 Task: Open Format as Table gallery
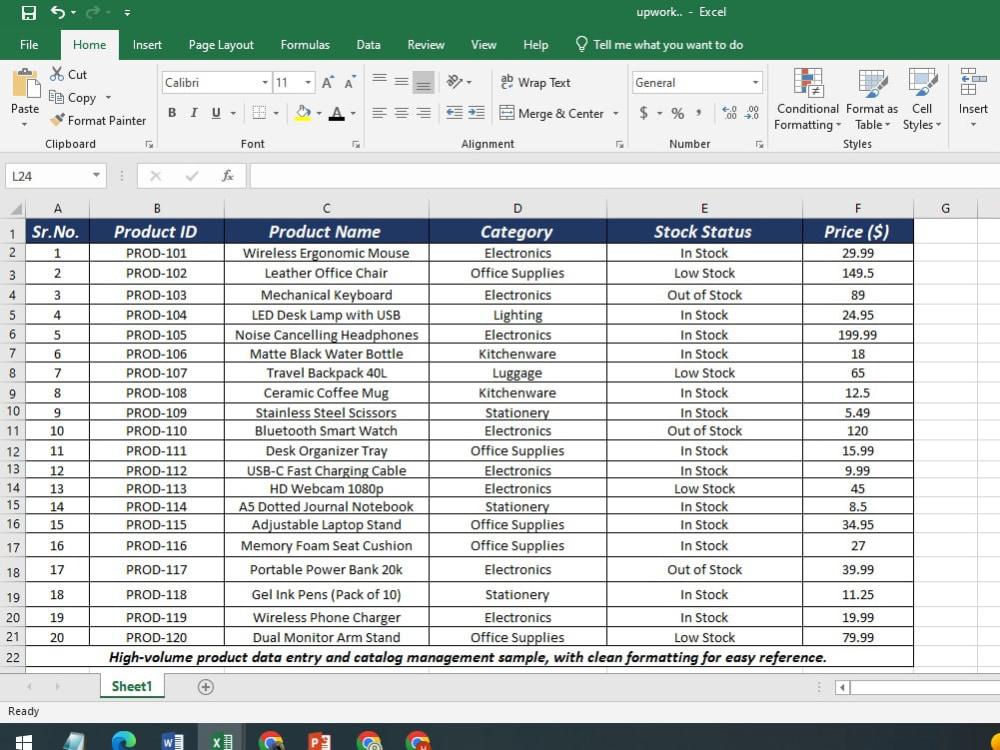coord(872,99)
